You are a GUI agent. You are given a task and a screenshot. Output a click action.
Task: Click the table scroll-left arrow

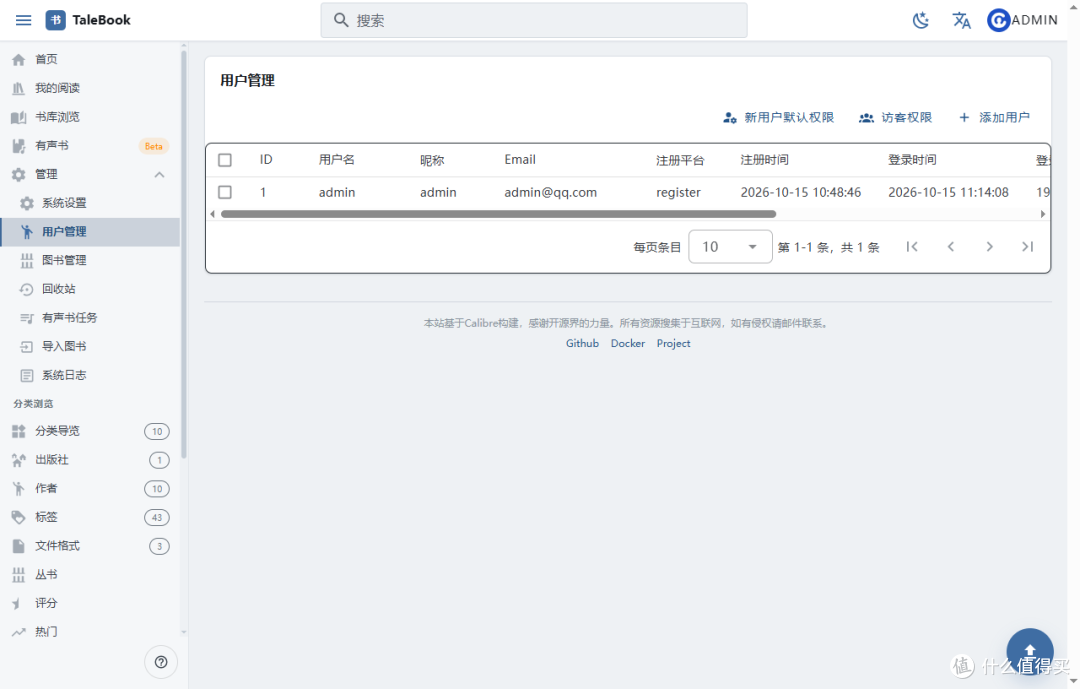[x=212, y=214]
